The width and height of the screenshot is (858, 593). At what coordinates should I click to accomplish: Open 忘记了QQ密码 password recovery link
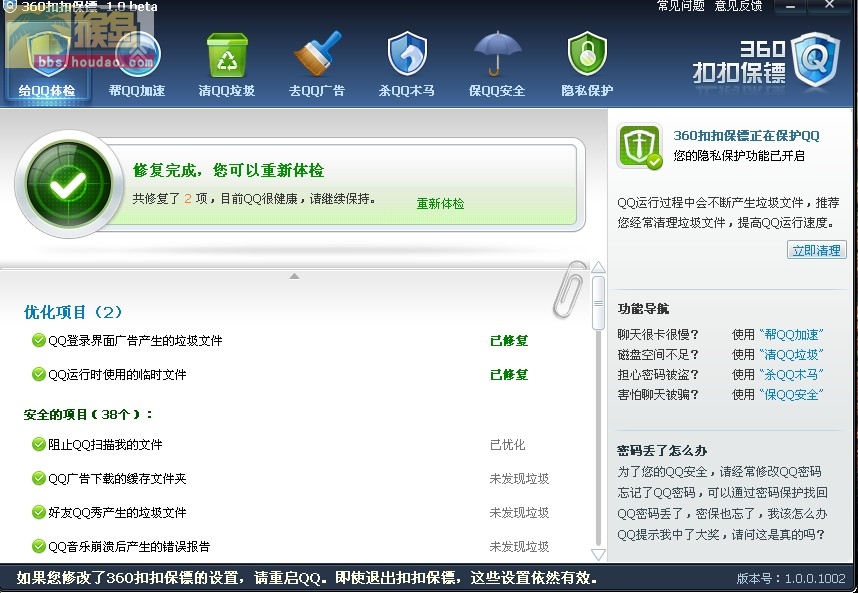tap(722, 492)
